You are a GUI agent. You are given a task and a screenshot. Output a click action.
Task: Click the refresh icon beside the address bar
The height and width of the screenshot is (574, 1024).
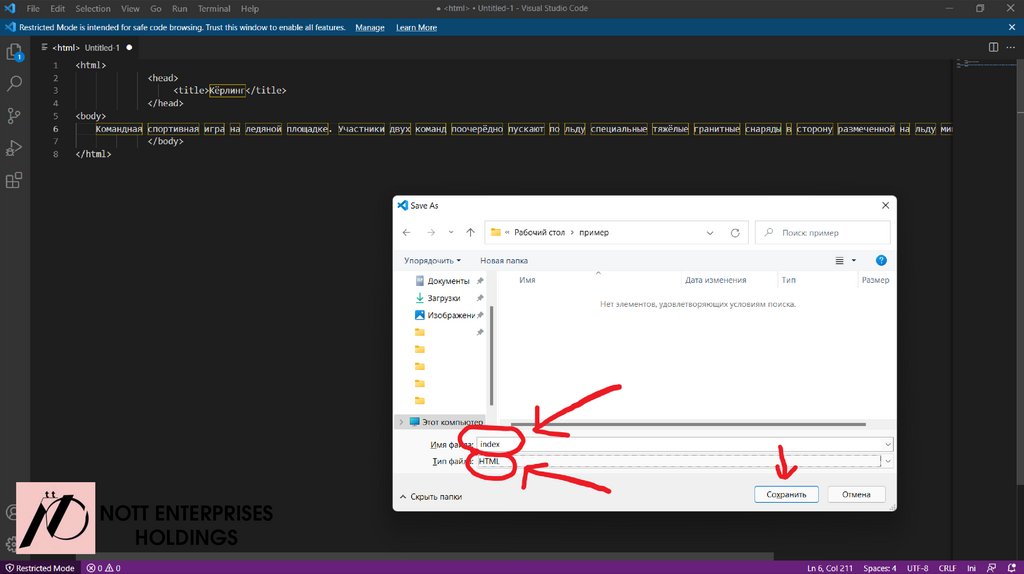(735, 232)
